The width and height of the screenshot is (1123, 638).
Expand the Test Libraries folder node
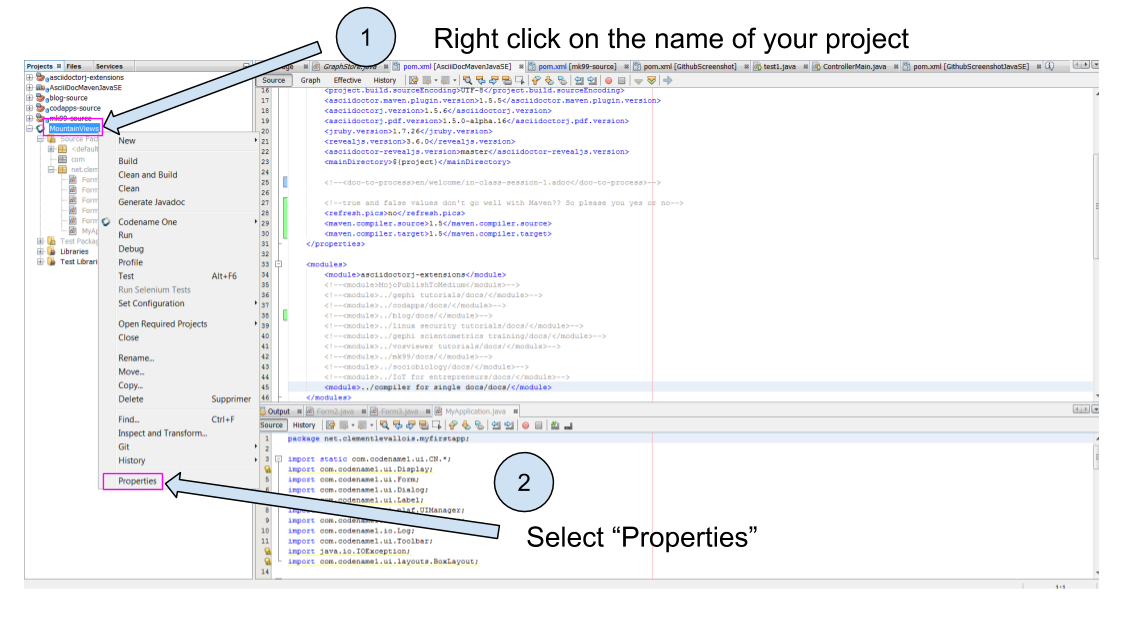[40, 262]
